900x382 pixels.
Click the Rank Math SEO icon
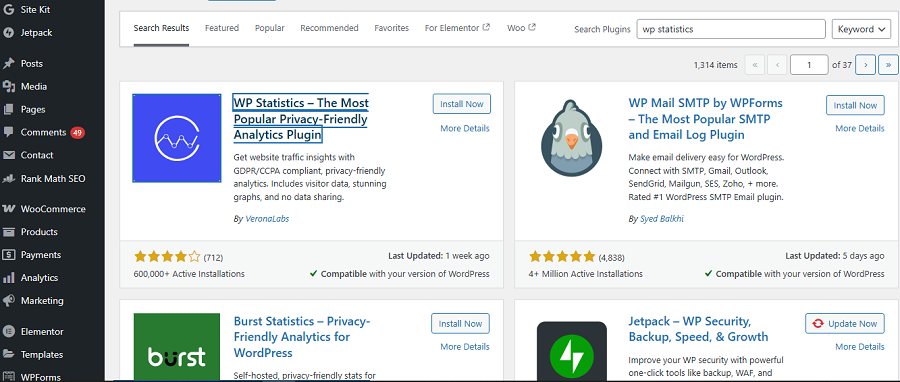tap(9, 178)
